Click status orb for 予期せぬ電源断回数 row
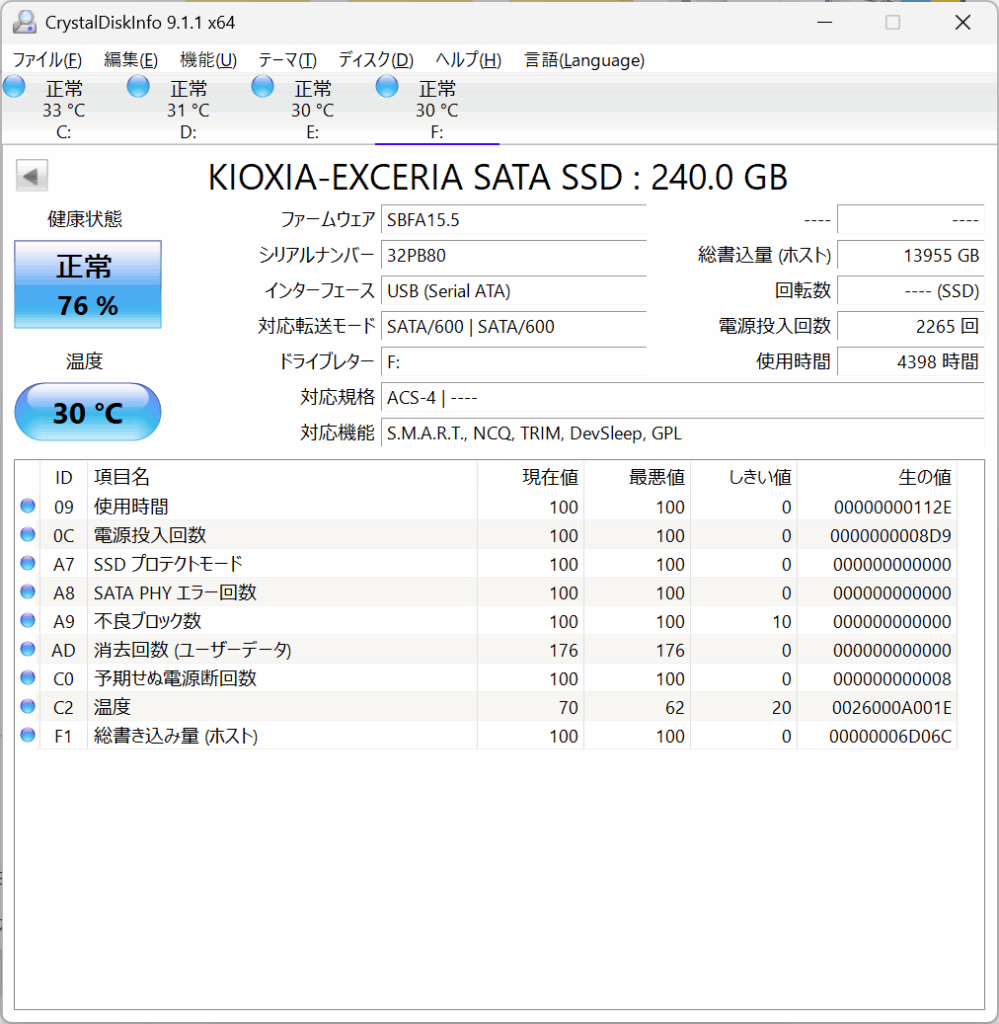Screen dimensions: 999x1024 pyautogui.click(x=27, y=678)
